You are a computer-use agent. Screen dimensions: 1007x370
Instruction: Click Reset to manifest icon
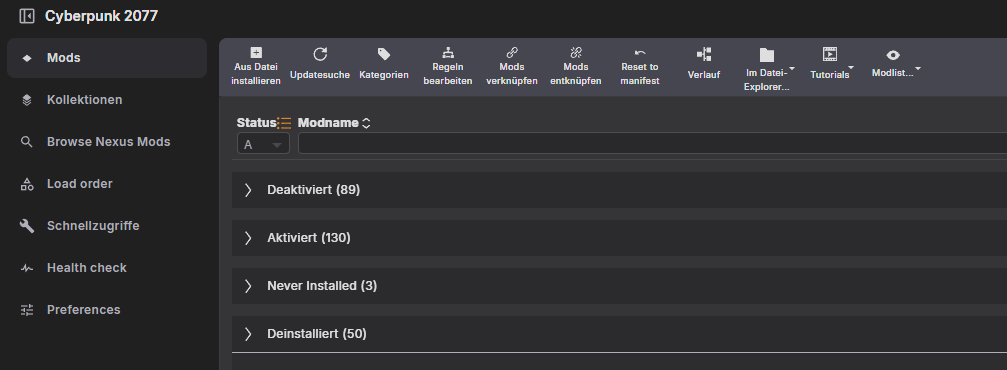point(640,53)
